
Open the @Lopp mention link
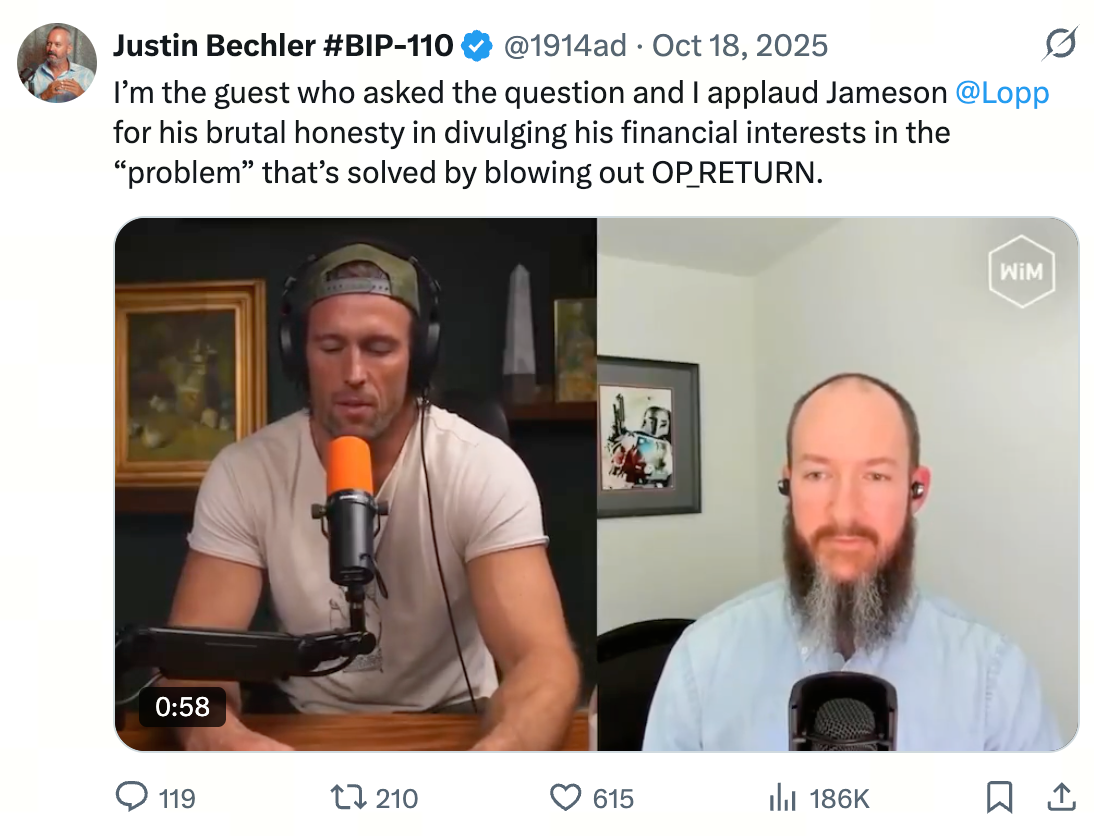coord(1002,93)
